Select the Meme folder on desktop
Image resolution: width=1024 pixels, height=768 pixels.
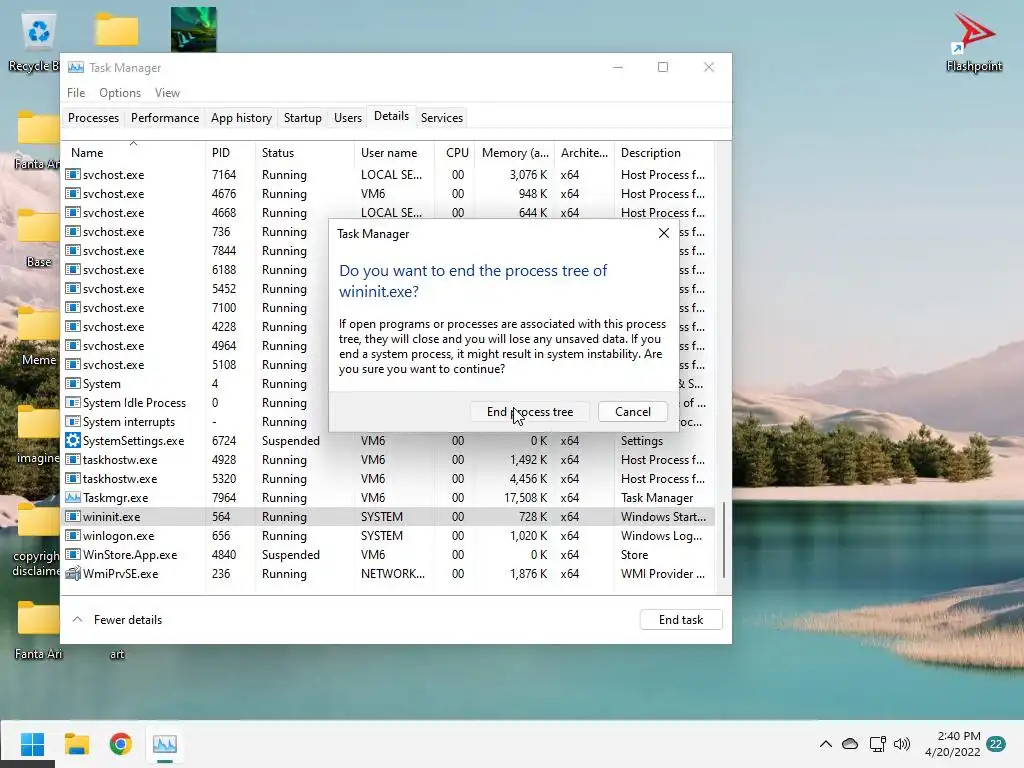point(38,336)
